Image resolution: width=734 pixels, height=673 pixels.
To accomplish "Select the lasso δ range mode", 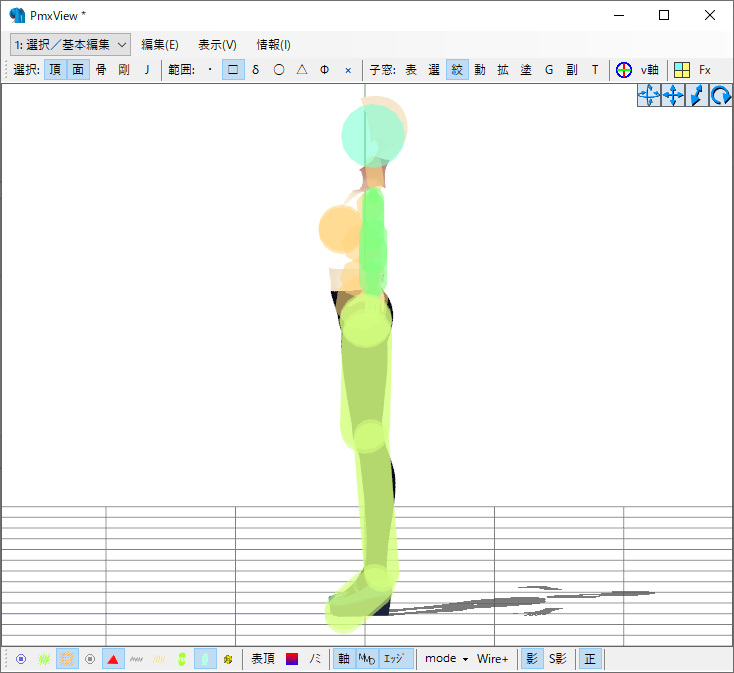I will coord(256,70).
